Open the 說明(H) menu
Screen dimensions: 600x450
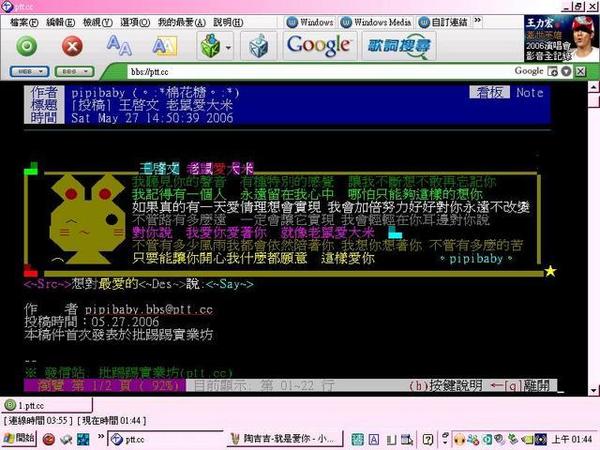228,23
